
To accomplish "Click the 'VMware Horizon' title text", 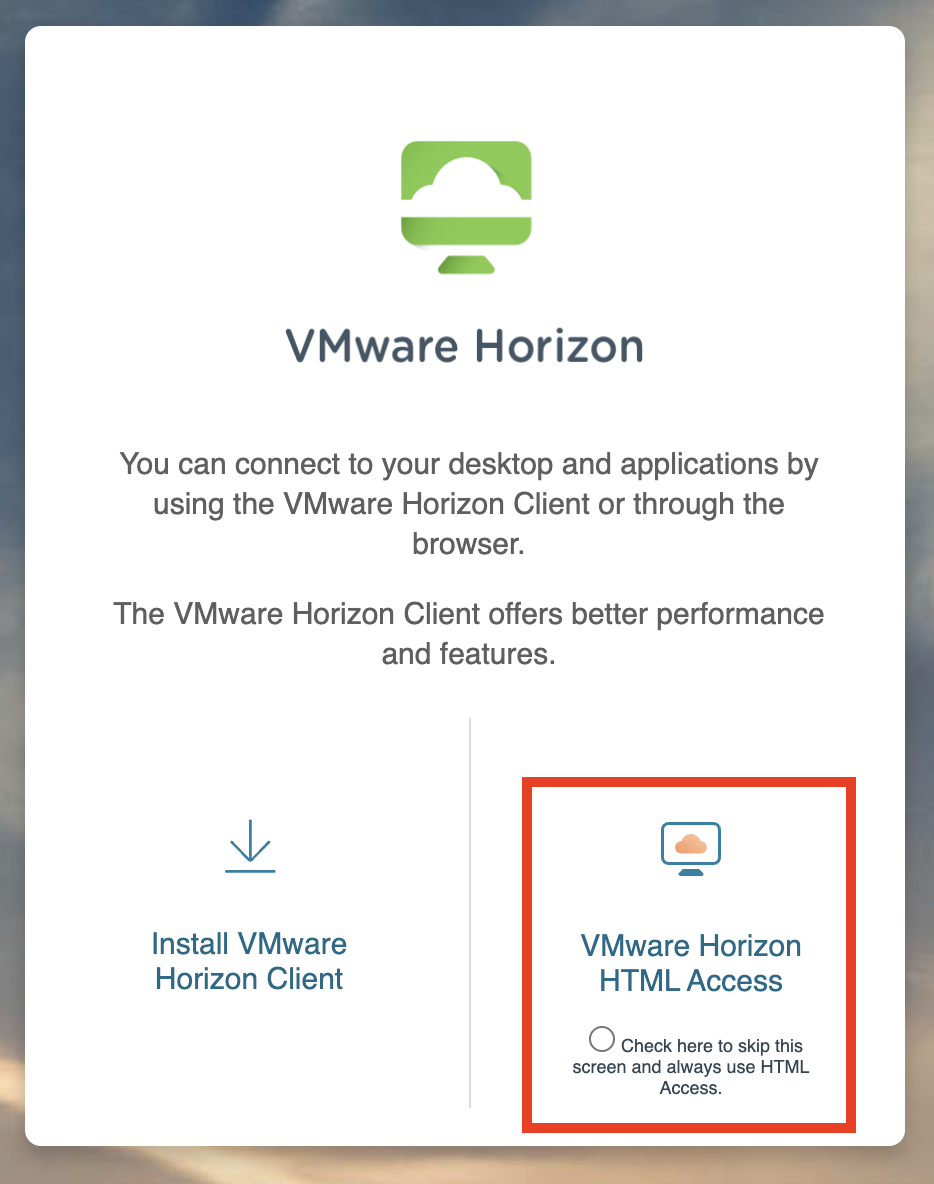I will [464, 347].
